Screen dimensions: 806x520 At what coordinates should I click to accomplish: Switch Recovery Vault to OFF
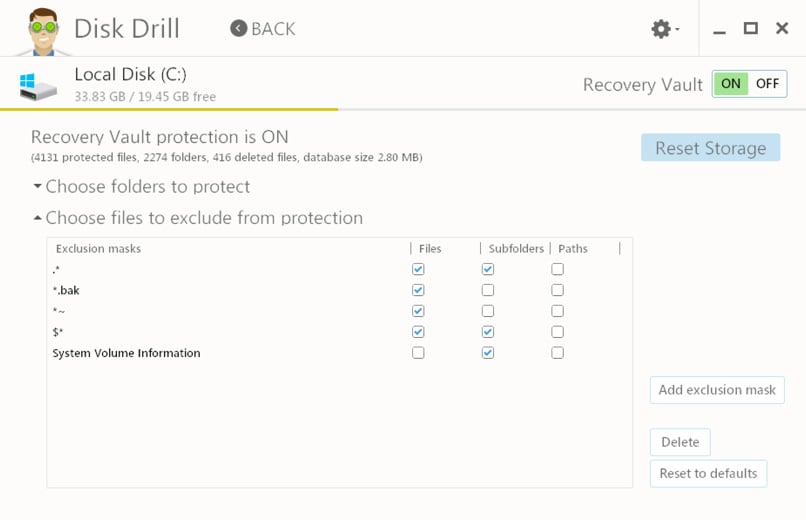coord(767,84)
